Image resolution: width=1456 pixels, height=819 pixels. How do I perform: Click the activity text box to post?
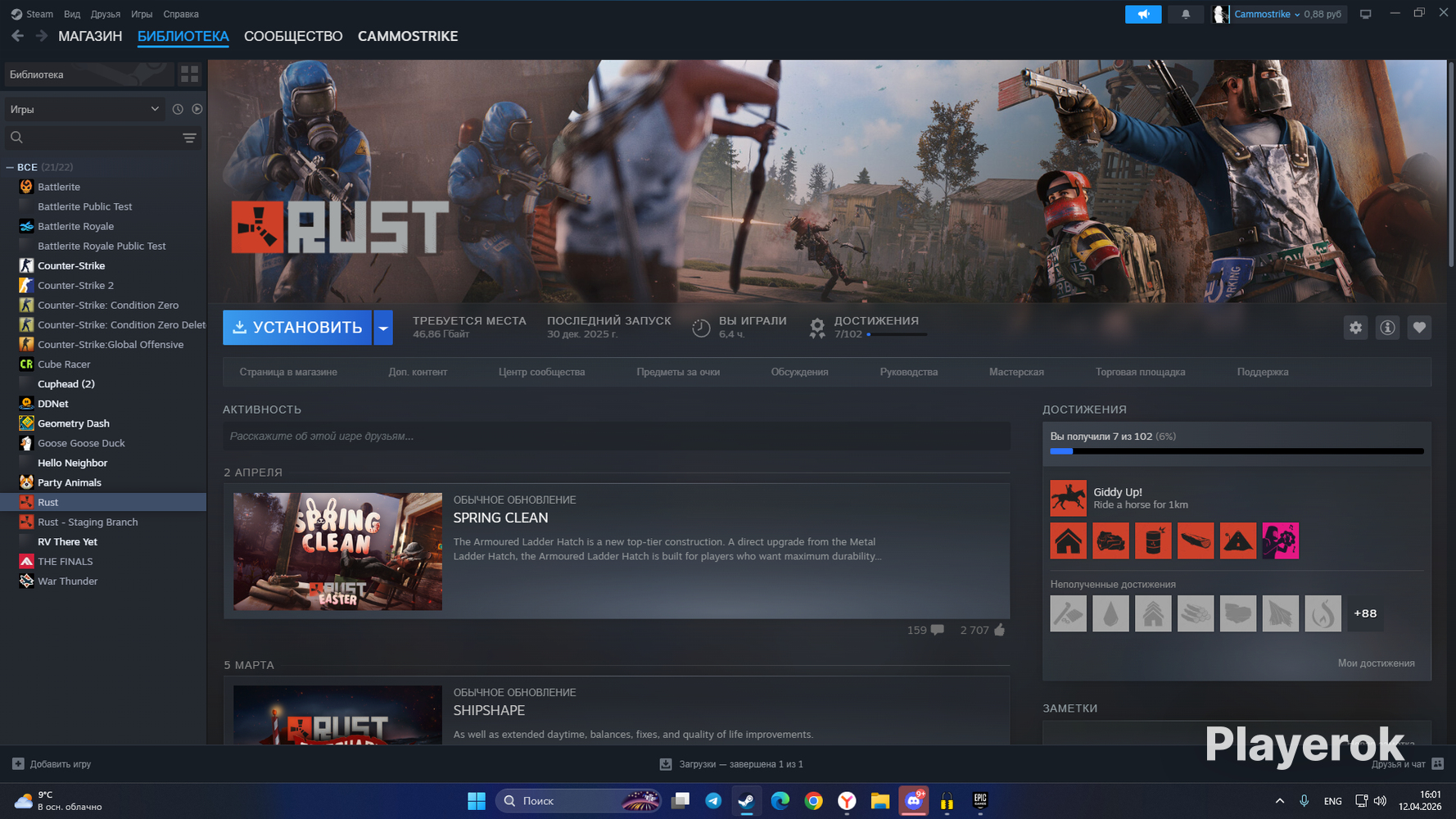pos(616,437)
